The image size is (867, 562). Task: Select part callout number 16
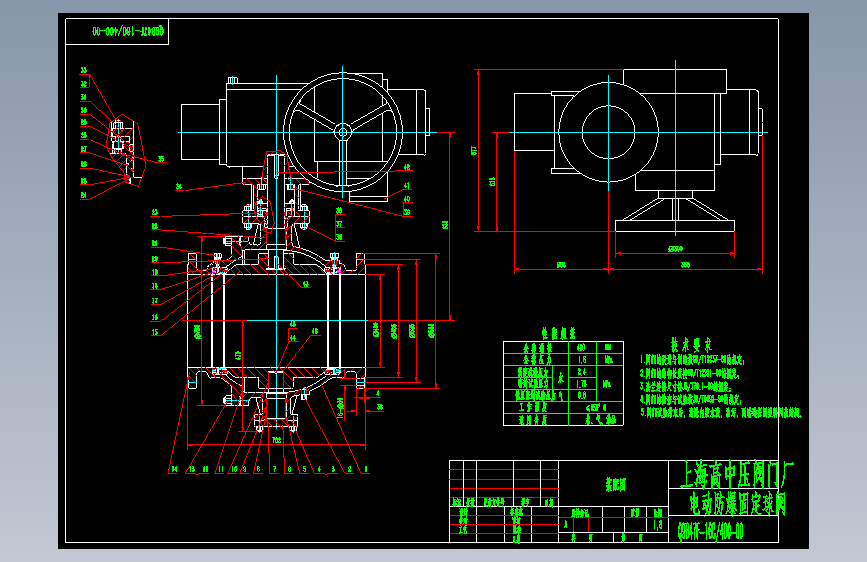pyautogui.click(x=155, y=318)
